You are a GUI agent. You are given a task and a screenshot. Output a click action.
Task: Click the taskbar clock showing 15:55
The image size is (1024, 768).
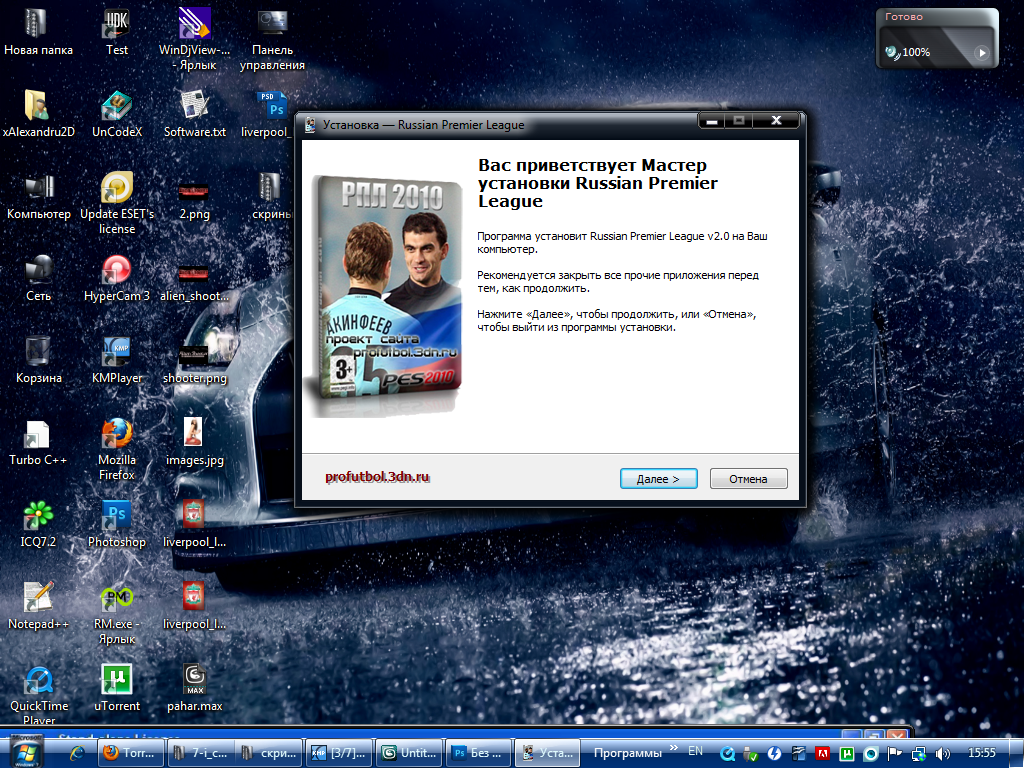point(982,753)
